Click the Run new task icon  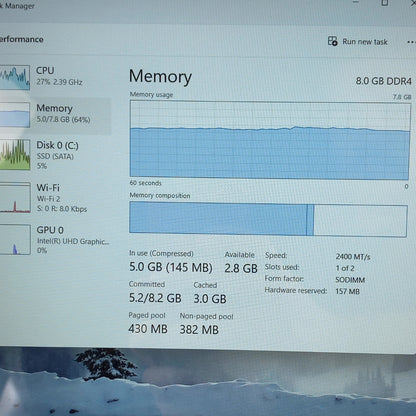332,41
